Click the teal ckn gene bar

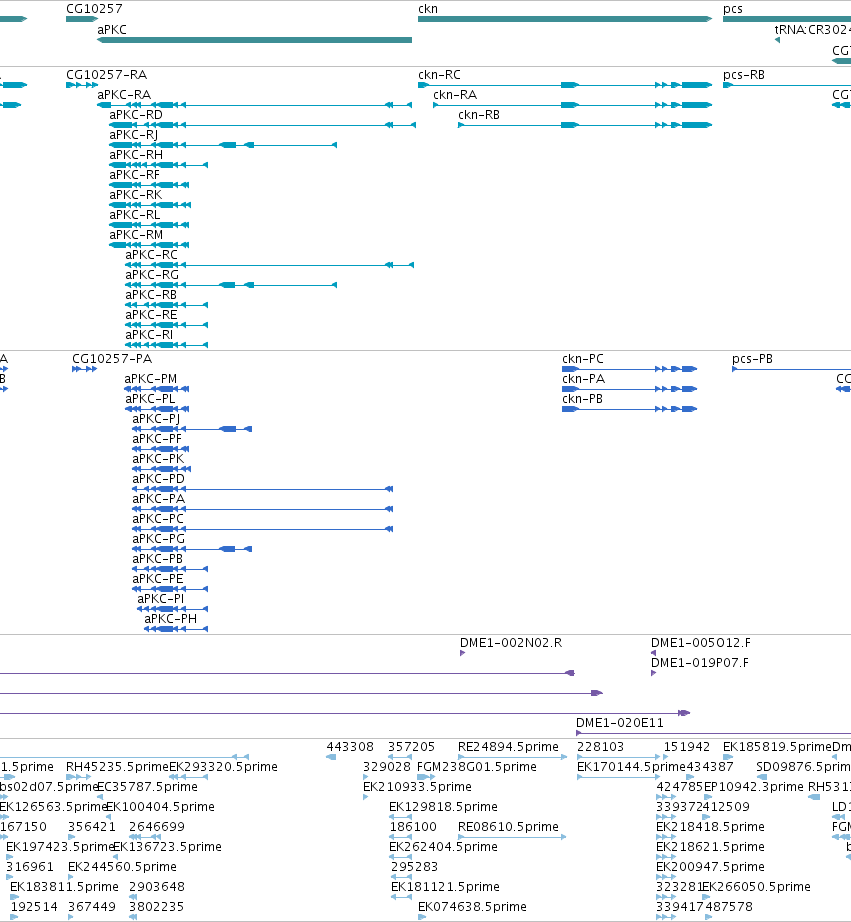click(565, 19)
